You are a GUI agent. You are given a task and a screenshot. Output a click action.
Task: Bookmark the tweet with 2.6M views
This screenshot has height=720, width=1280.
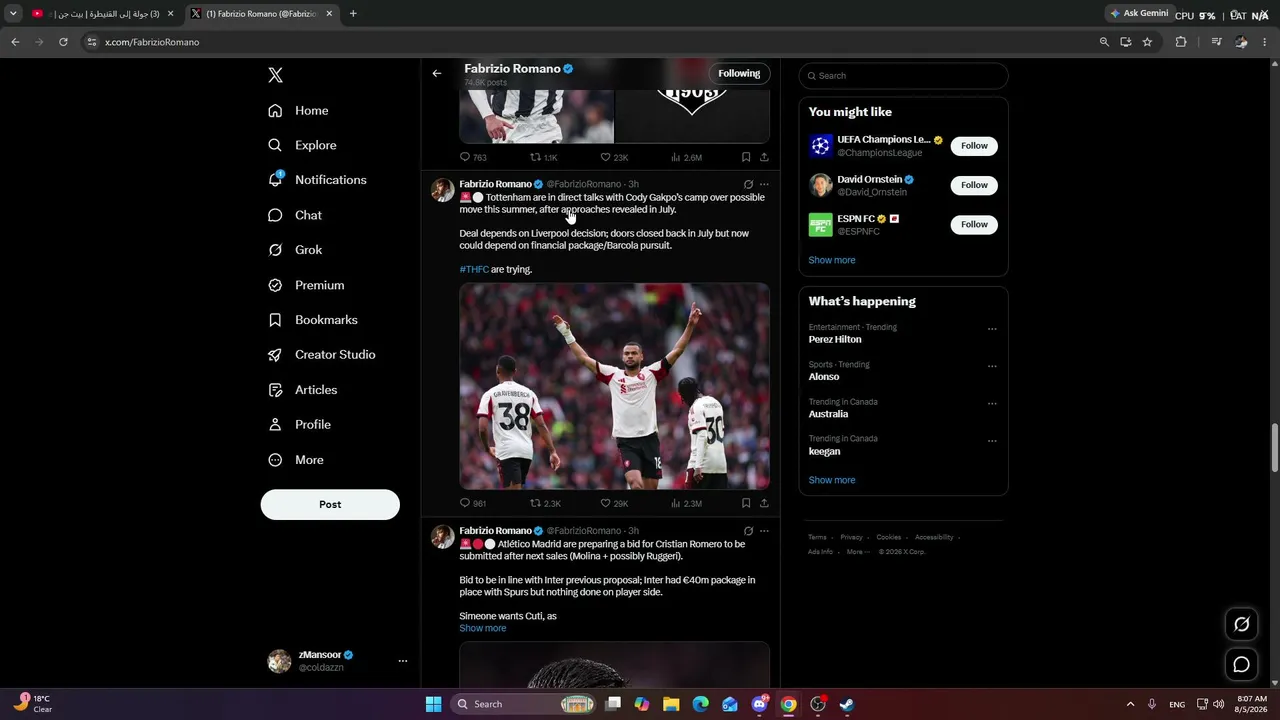746,157
